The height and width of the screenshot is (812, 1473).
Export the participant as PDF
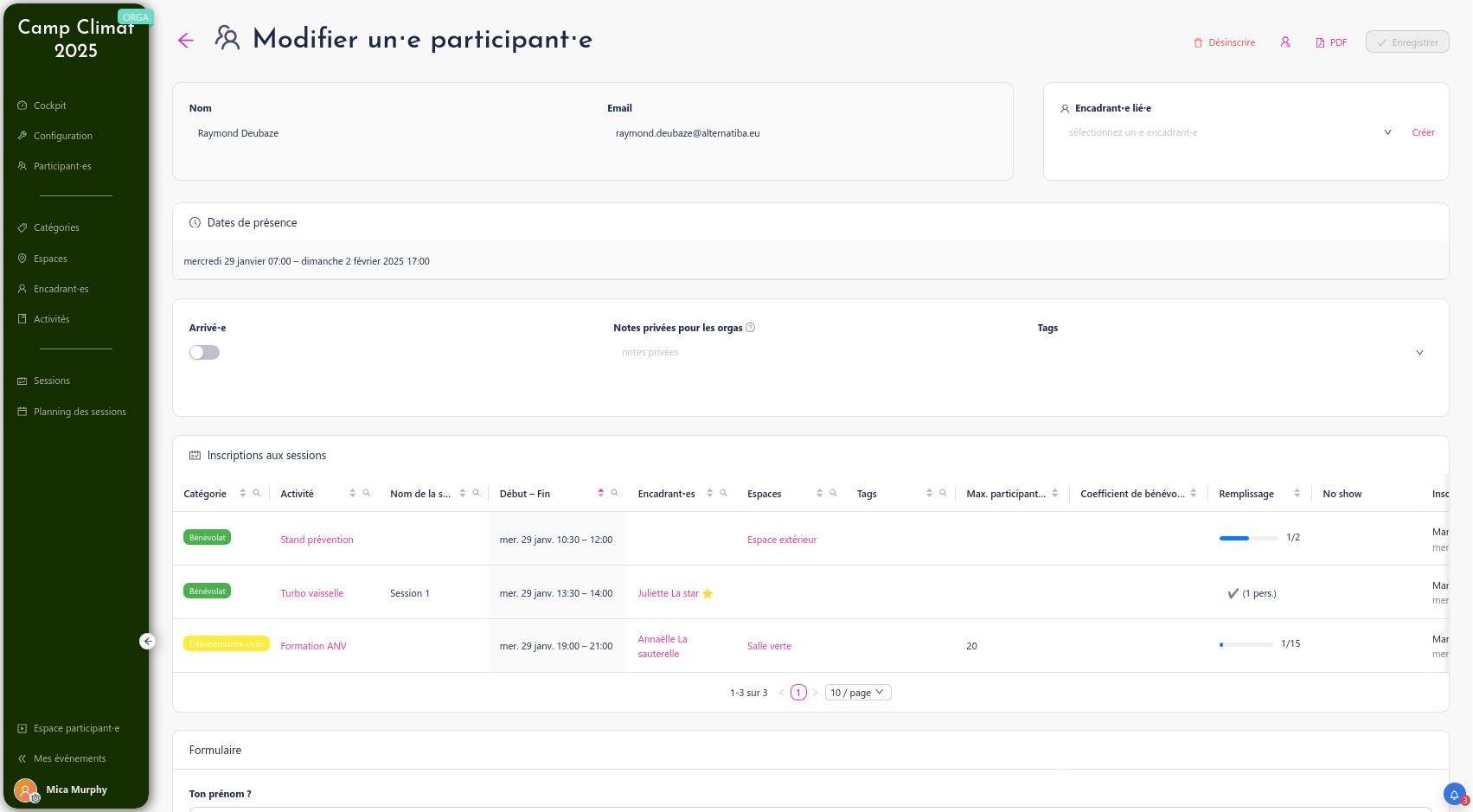click(x=1331, y=42)
